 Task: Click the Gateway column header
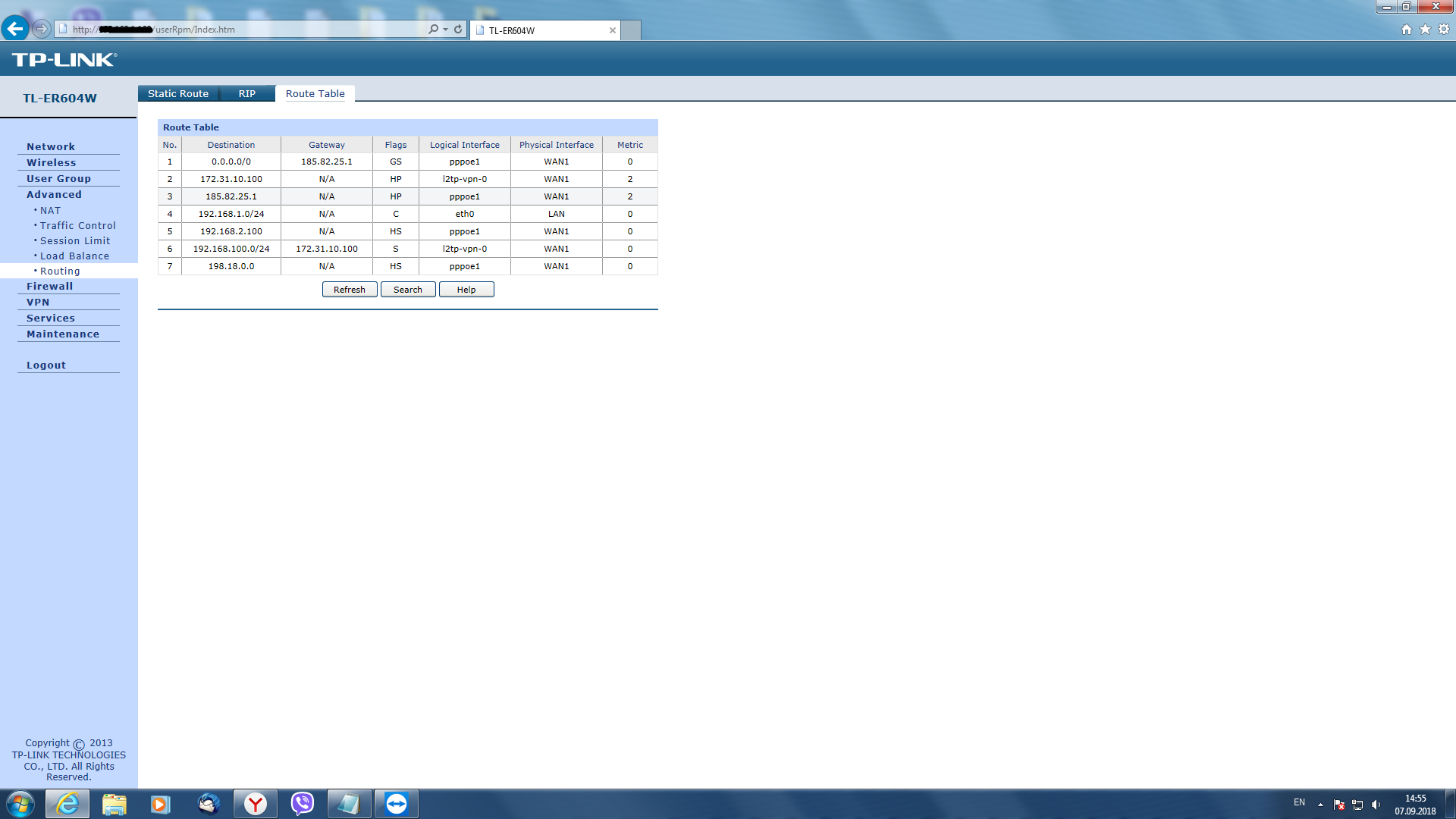click(327, 145)
